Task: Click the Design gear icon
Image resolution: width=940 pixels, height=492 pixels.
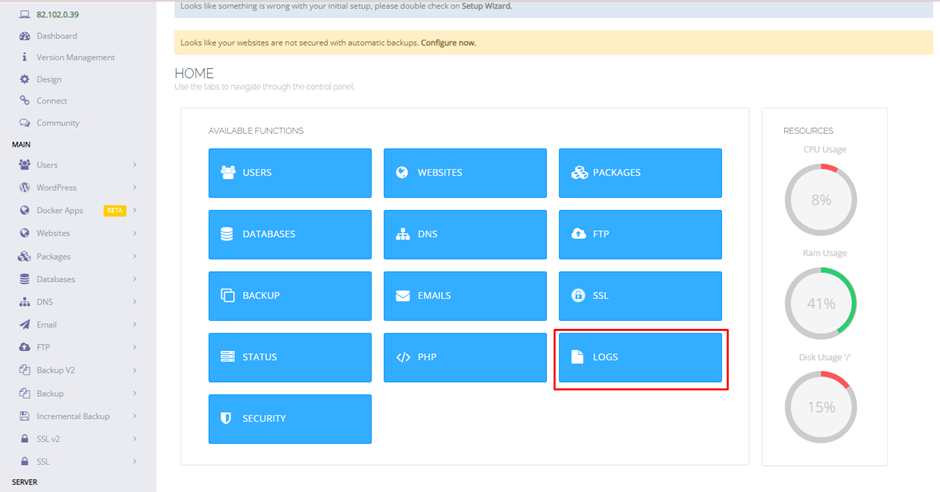Action: (x=25, y=79)
